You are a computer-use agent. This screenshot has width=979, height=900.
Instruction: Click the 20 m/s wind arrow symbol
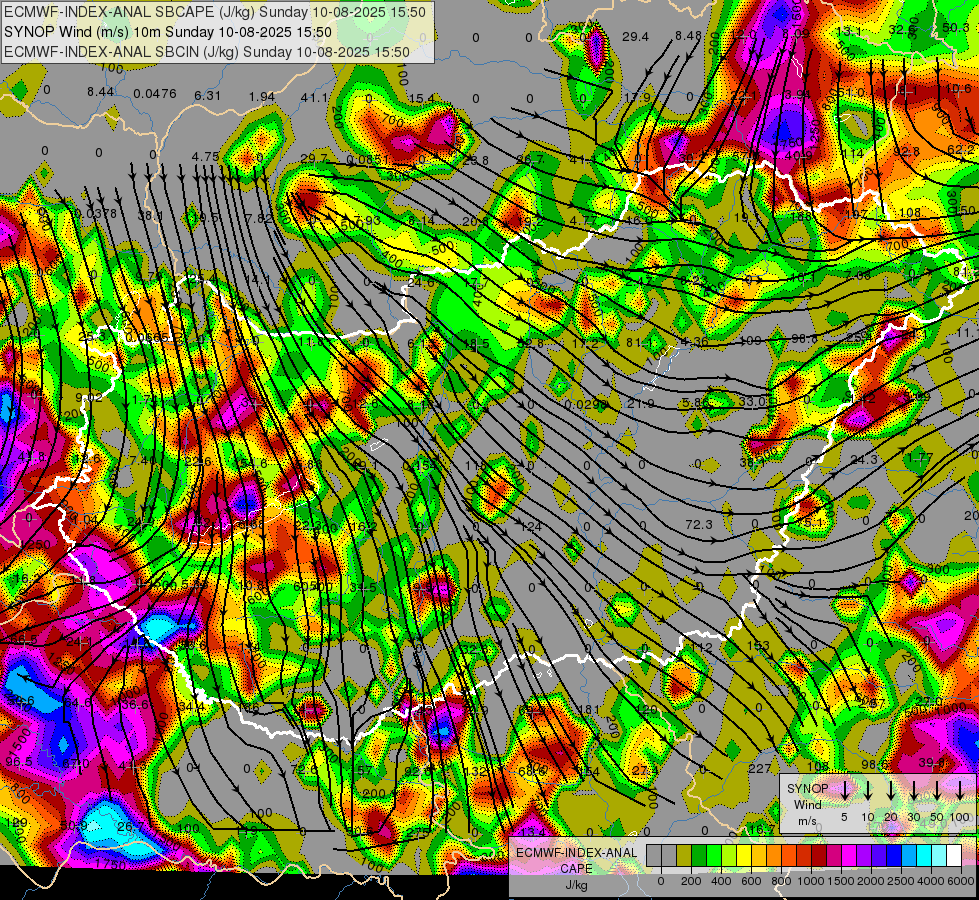point(891,790)
